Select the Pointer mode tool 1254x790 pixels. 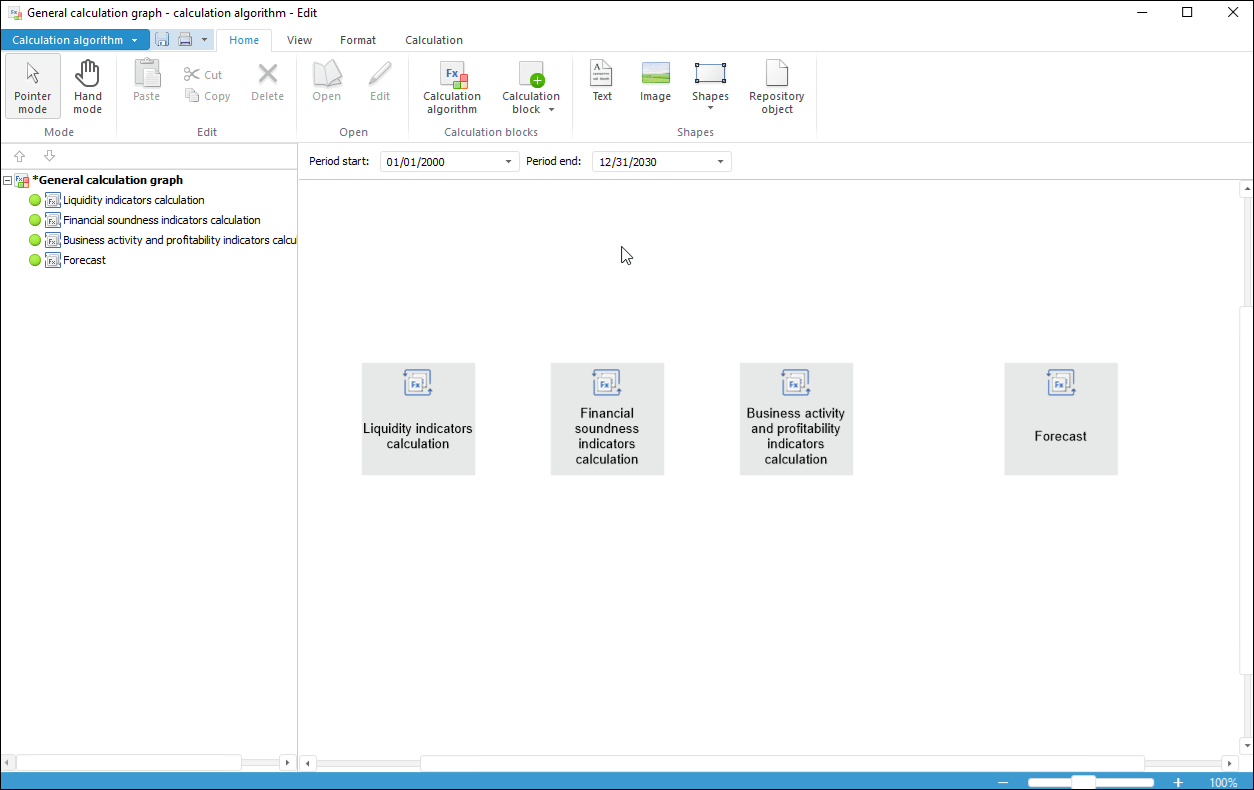(x=33, y=86)
